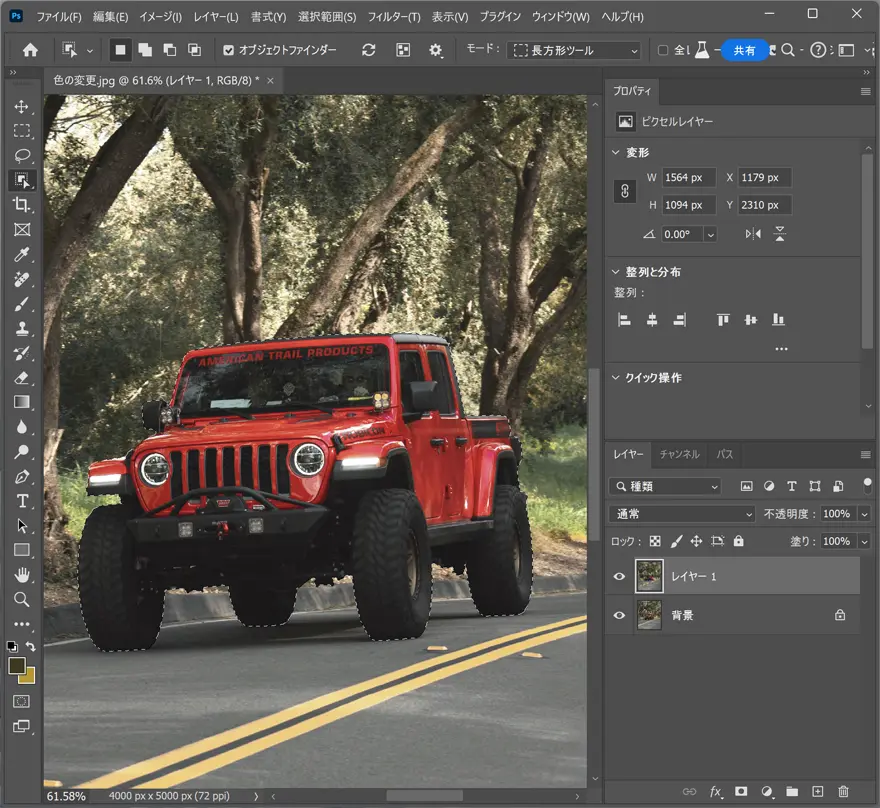Collapse the Transform section
This screenshot has width=880, height=808.
[x=616, y=153]
